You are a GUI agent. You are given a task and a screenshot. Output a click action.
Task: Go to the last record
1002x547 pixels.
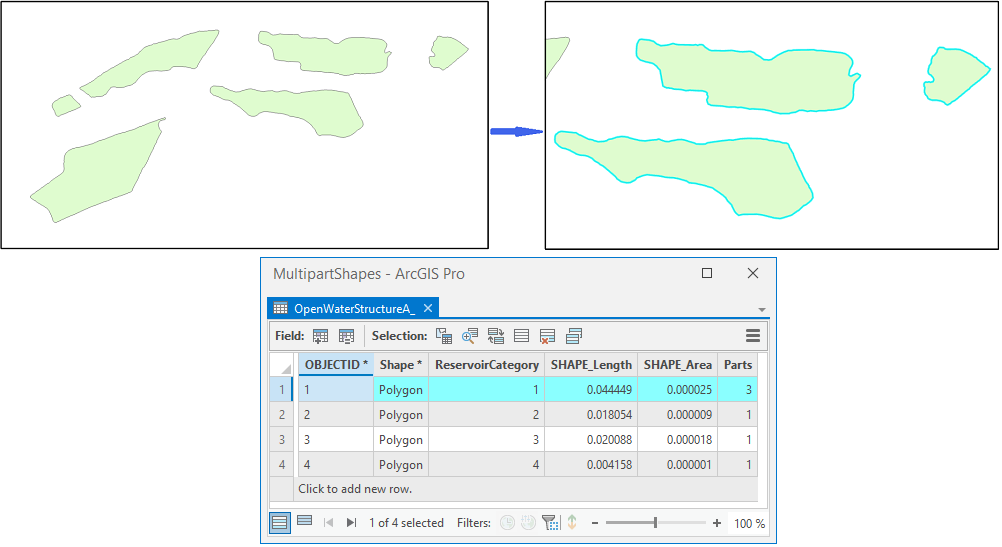click(x=351, y=523)
